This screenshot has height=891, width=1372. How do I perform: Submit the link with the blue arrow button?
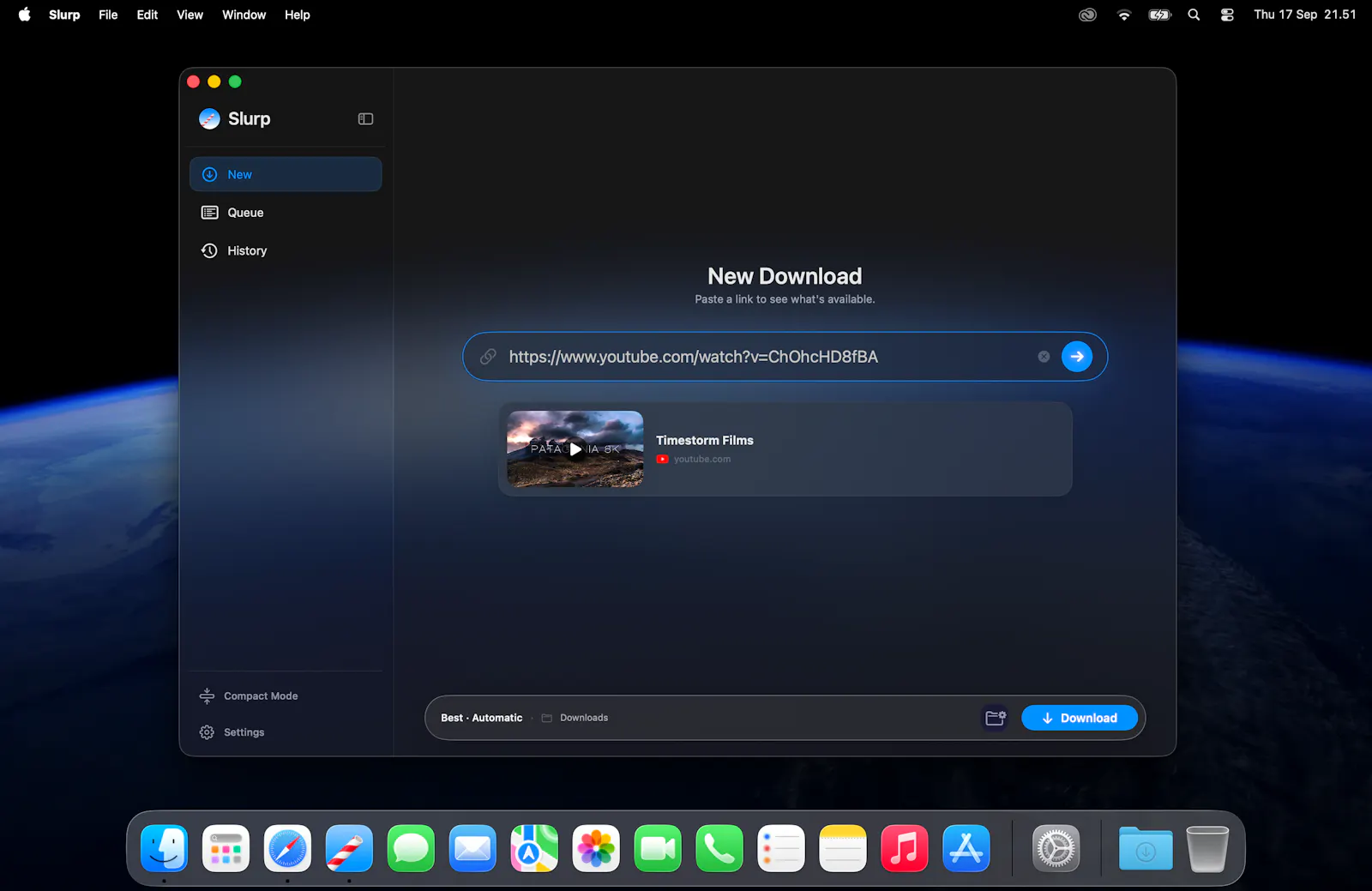tap(1077, 357)
